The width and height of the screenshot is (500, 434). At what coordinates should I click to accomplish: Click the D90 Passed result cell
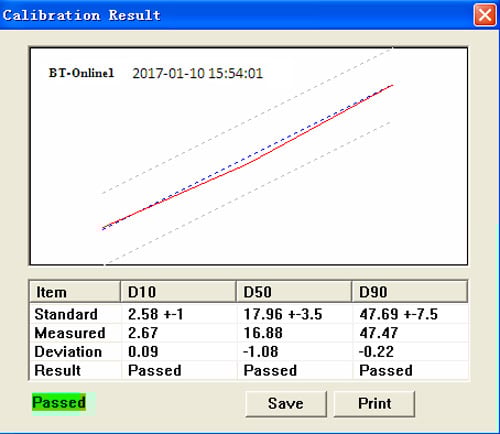click(x=386, y=370)
